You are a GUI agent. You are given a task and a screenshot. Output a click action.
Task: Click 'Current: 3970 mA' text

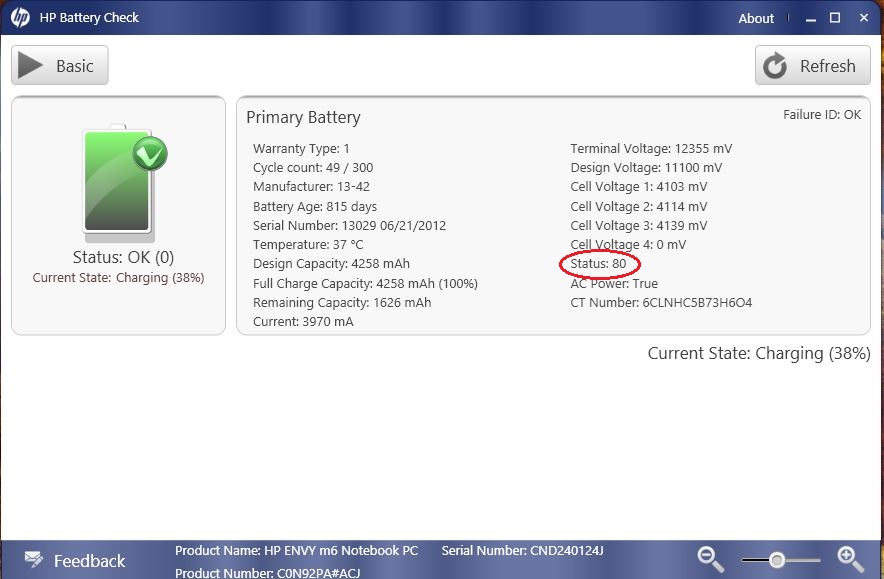click(x=303, y=322)
